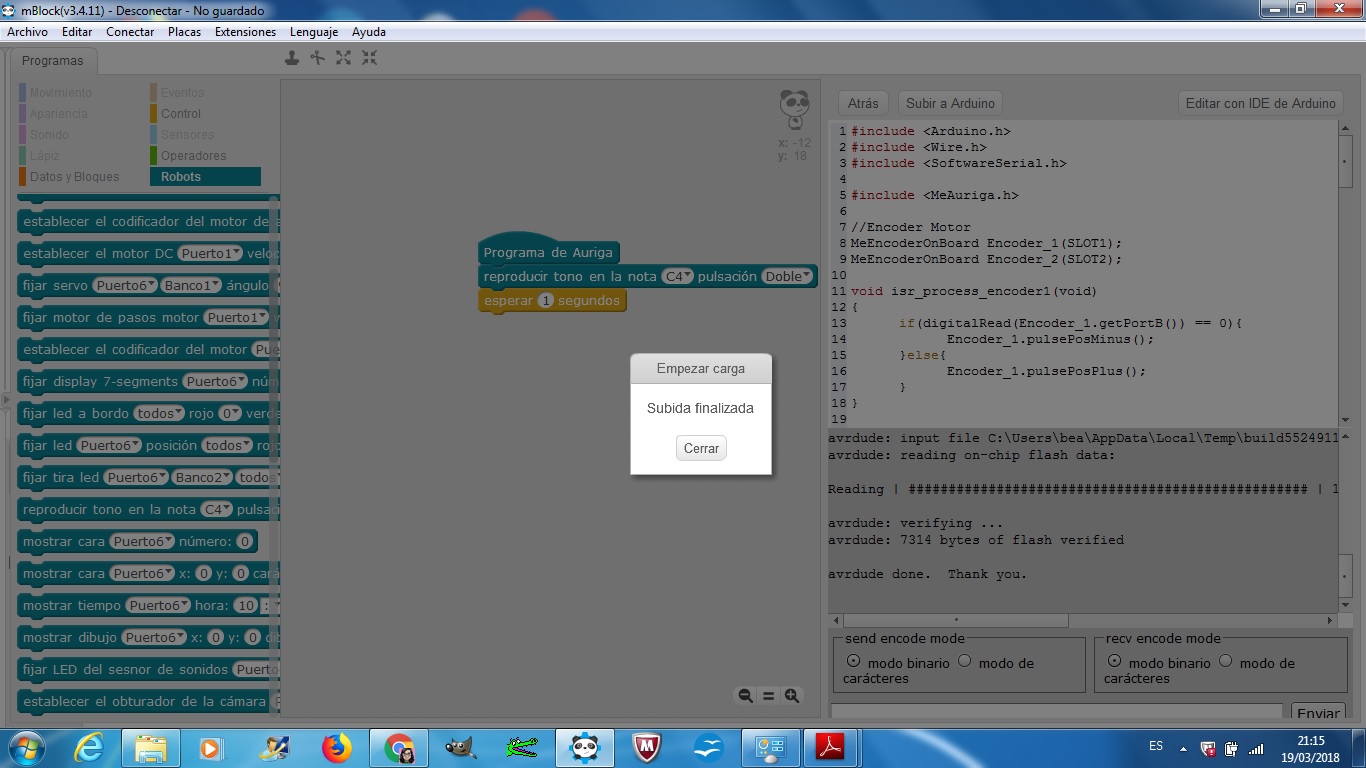Screen dimensions: 1366x768
Task: Select send encode 'modo de carácteres' radio
Action: (965, 661)
